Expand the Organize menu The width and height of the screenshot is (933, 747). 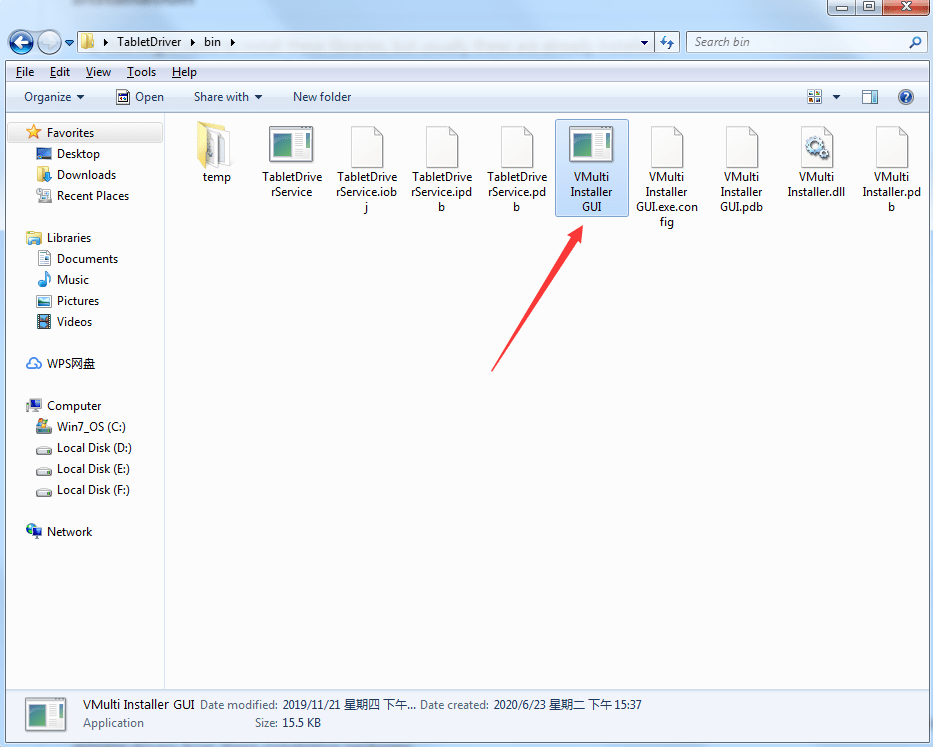tap(53, 96)
